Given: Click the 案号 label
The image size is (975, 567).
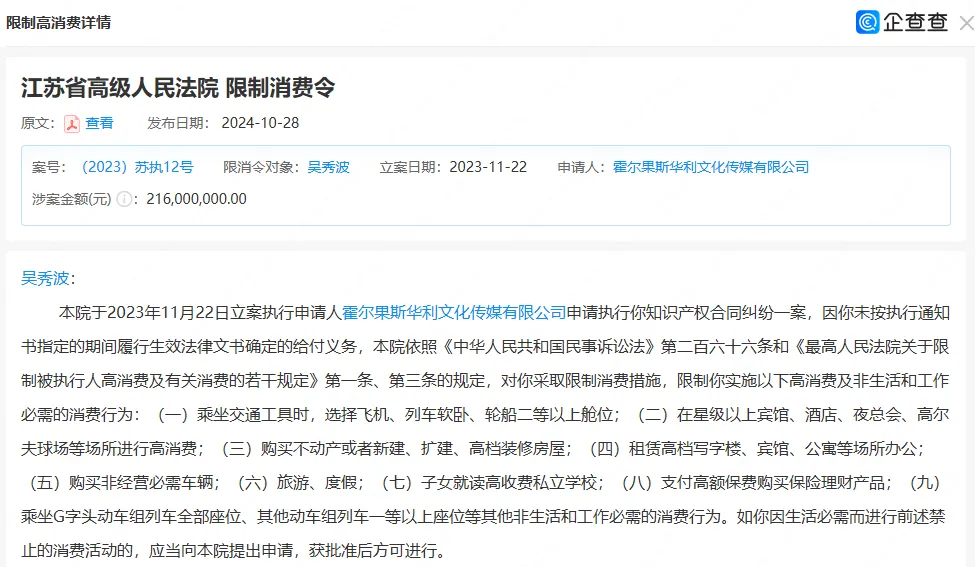Looking at the screenshot, I should [x=49, y=167].
